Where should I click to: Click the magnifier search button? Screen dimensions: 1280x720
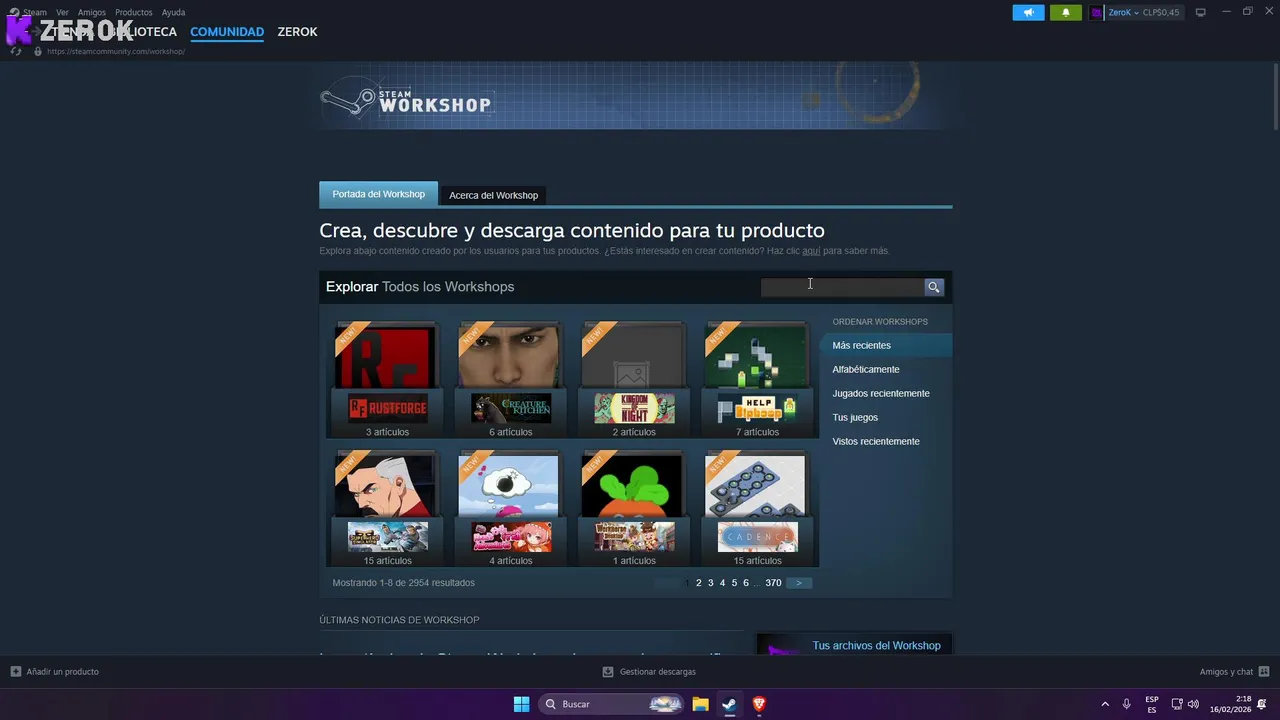[934, 287]
